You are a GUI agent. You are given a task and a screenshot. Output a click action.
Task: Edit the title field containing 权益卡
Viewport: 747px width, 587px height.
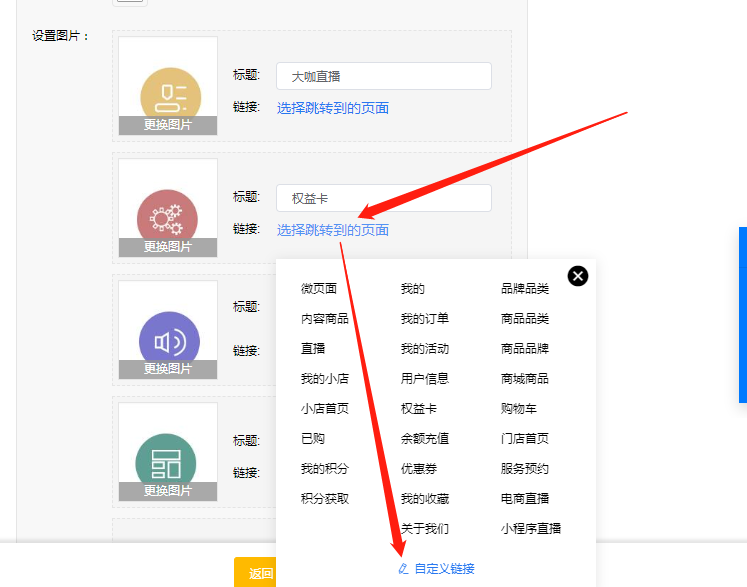(x=384, y=198)
